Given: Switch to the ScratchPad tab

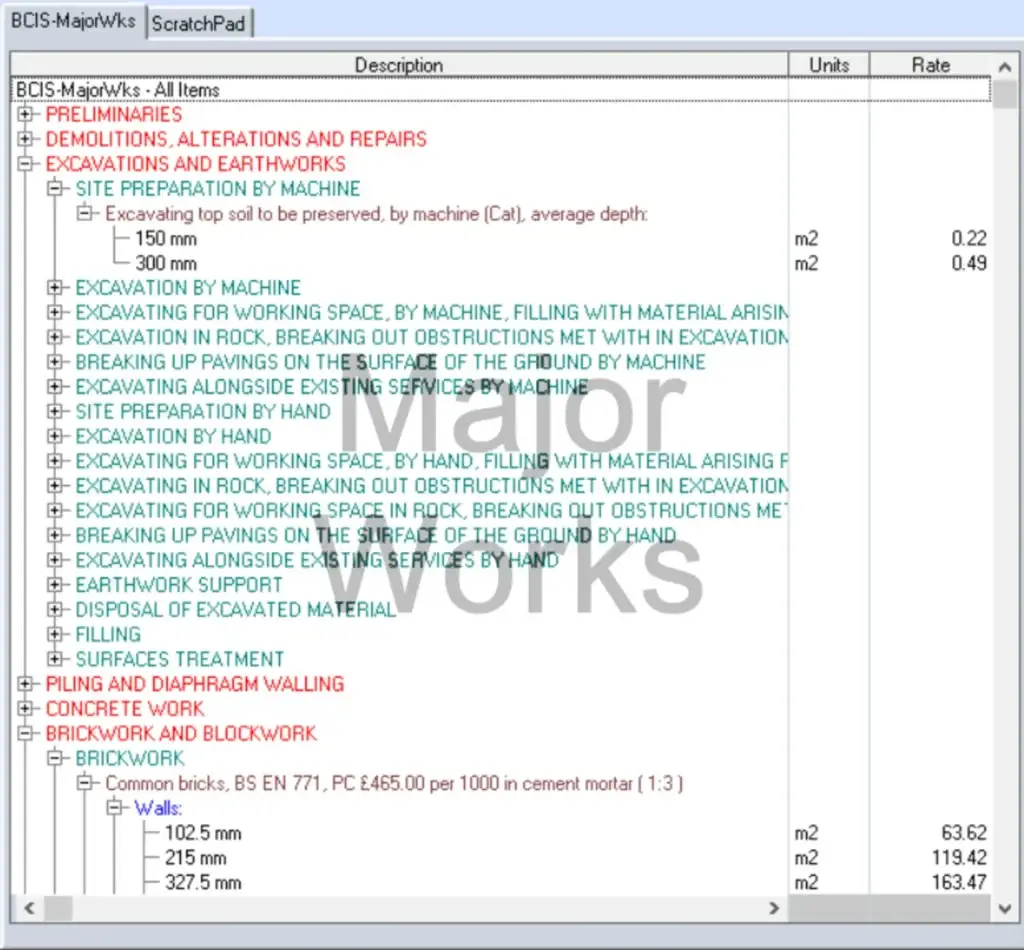Looking at the screenshot, I should (x=199, y=24).
